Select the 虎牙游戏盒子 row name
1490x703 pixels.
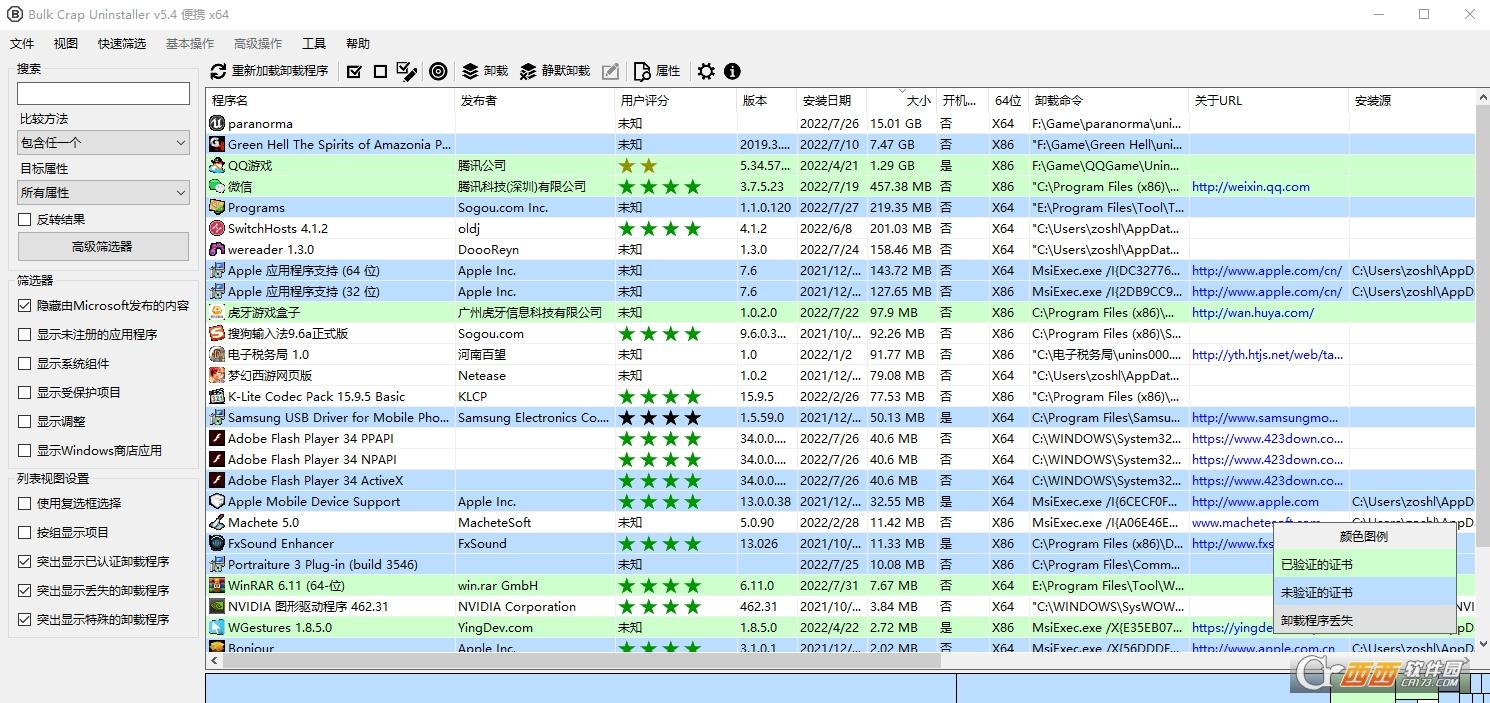(264, 313)
